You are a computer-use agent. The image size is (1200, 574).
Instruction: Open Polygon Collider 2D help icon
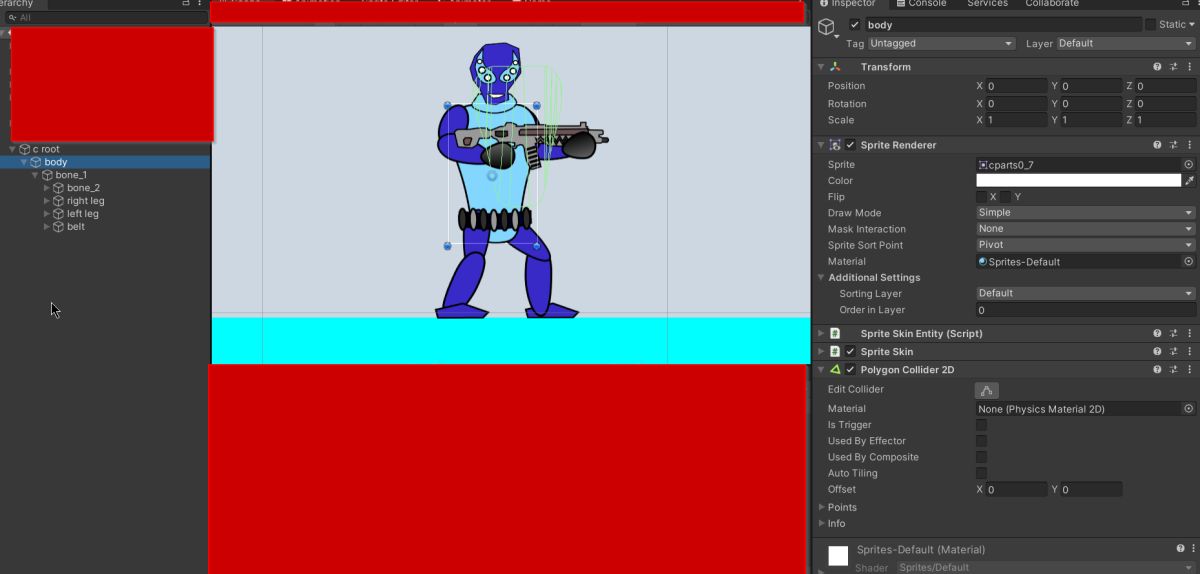(x=1157, y=370)
